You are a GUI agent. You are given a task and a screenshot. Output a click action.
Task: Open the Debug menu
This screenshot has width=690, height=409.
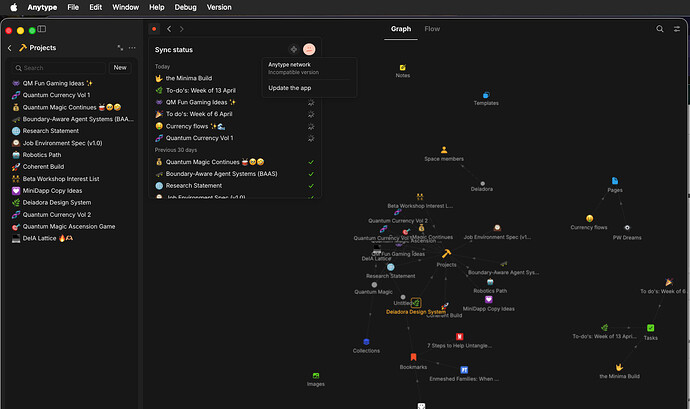185,7
